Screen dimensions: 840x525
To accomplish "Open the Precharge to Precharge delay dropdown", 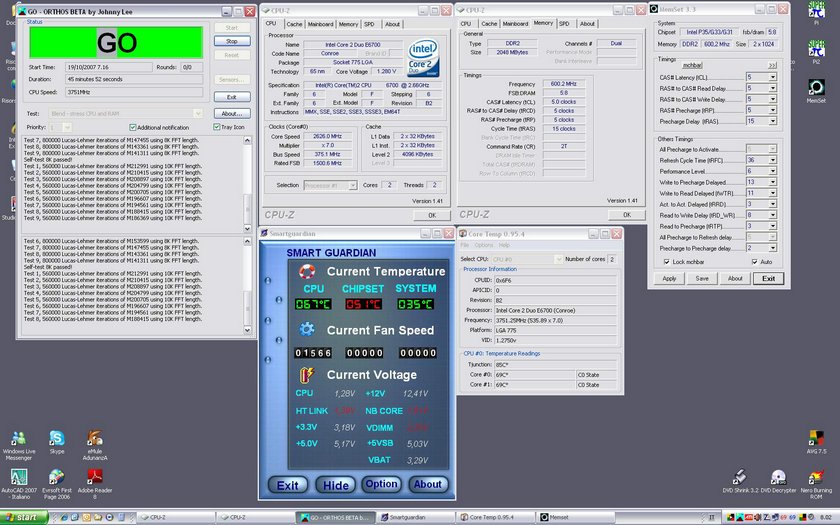I will tap(772, 248).
